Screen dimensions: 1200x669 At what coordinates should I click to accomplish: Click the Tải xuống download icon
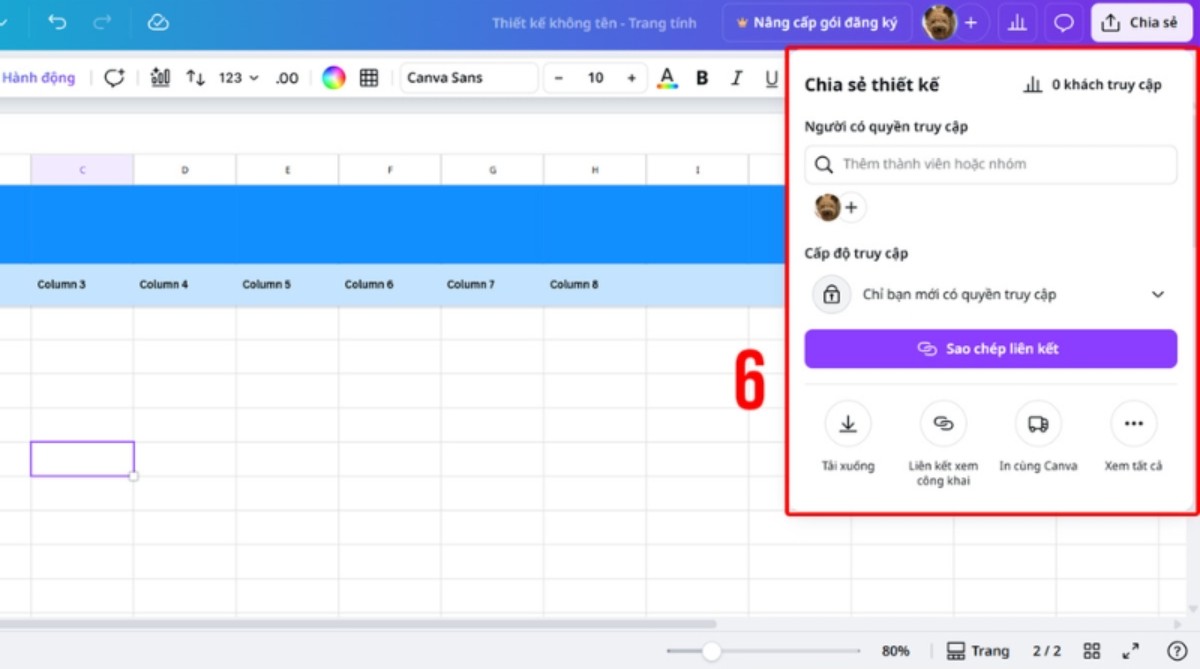click(848, 424)
